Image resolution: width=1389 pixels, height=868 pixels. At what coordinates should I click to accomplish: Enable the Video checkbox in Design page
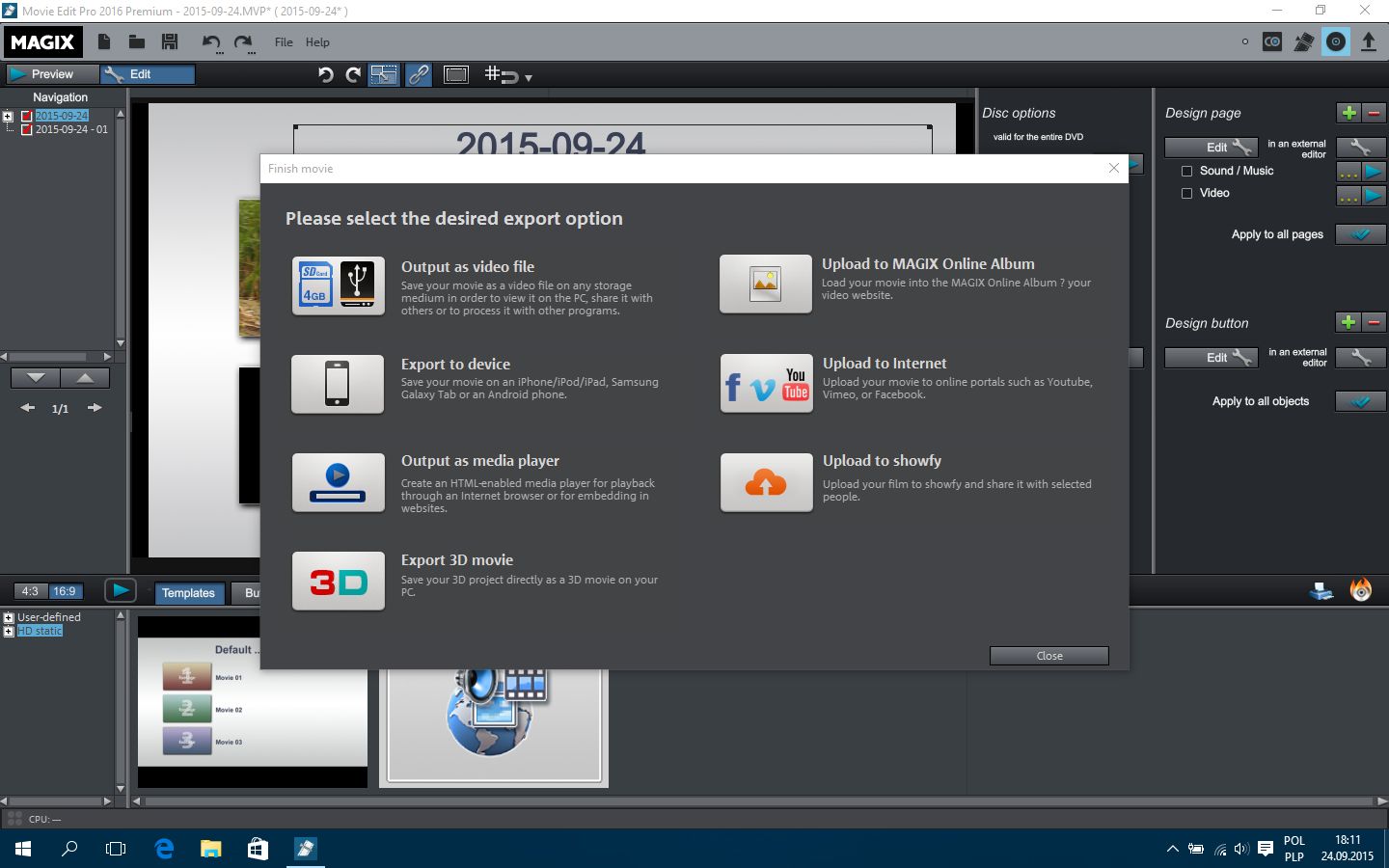1187,193
